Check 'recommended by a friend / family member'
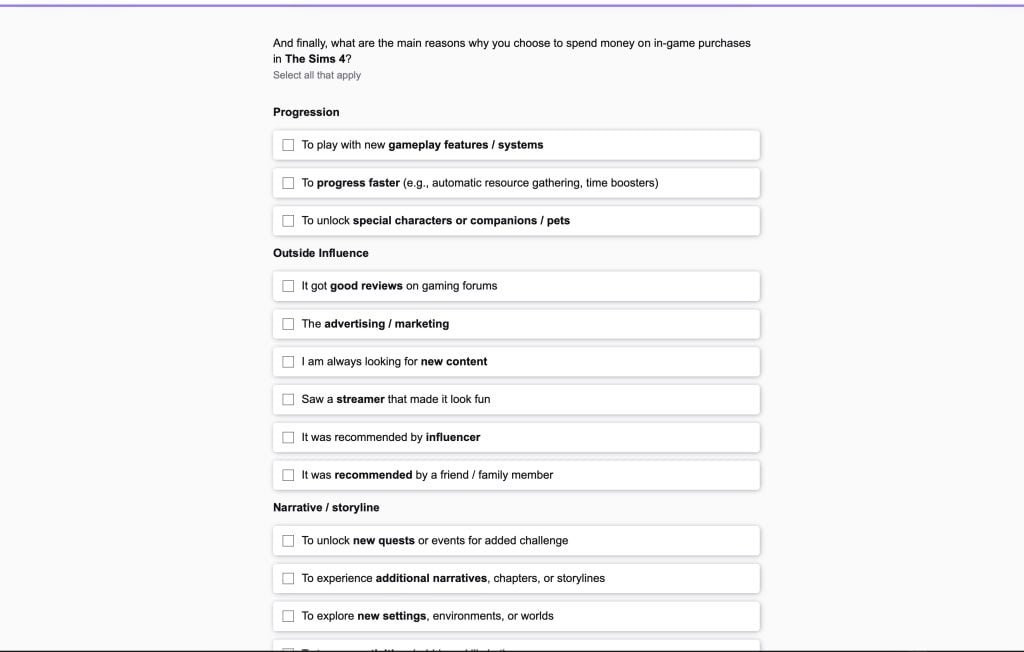 [x=288, y=474]
